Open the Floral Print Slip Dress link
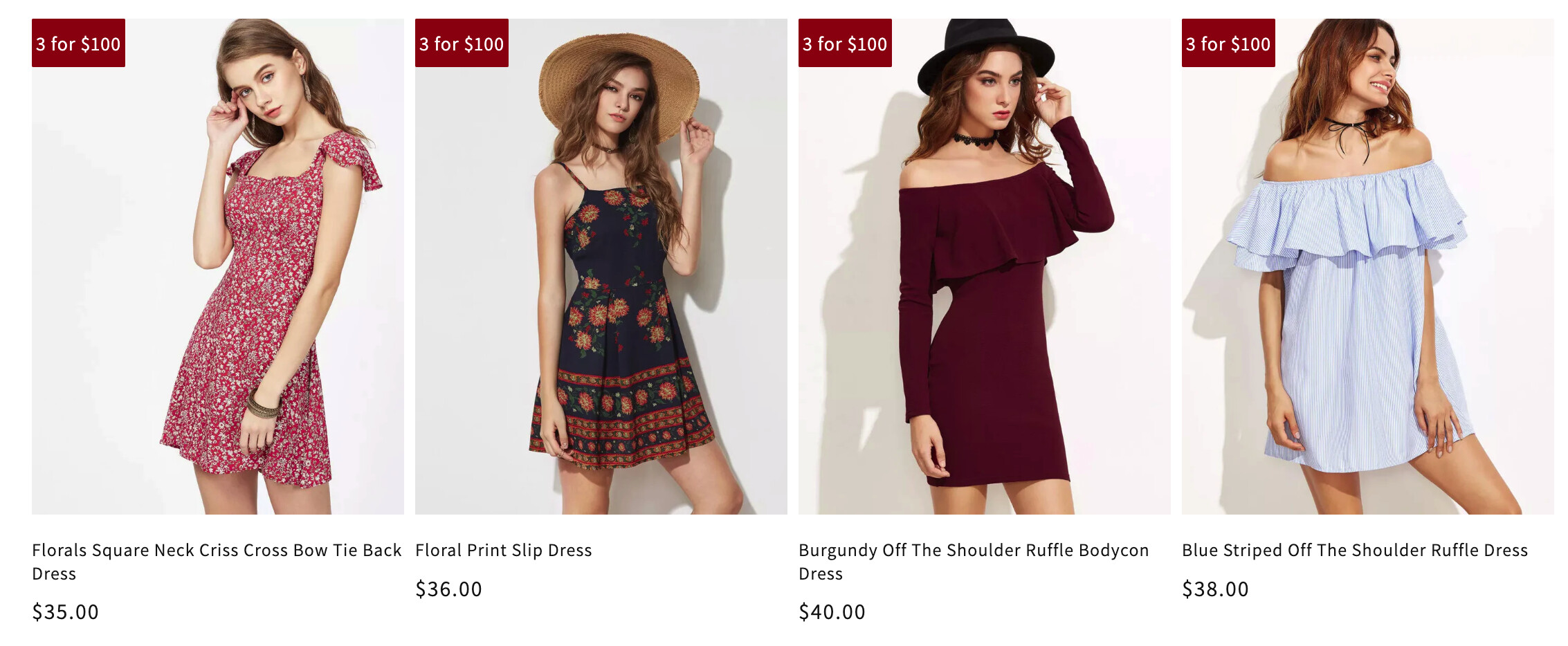This screenshot has width=1568, height=646. click(503, 551)
